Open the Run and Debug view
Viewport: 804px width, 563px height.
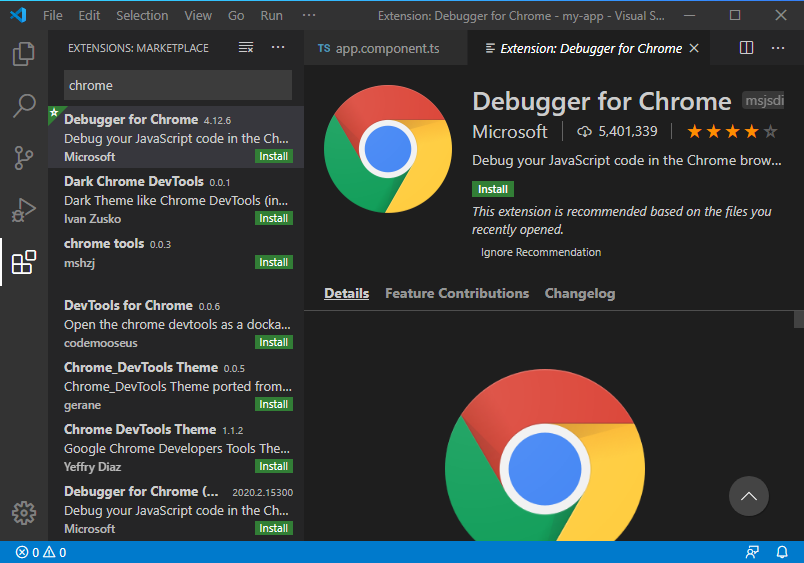pyautogui.click(x=24, y=210)
